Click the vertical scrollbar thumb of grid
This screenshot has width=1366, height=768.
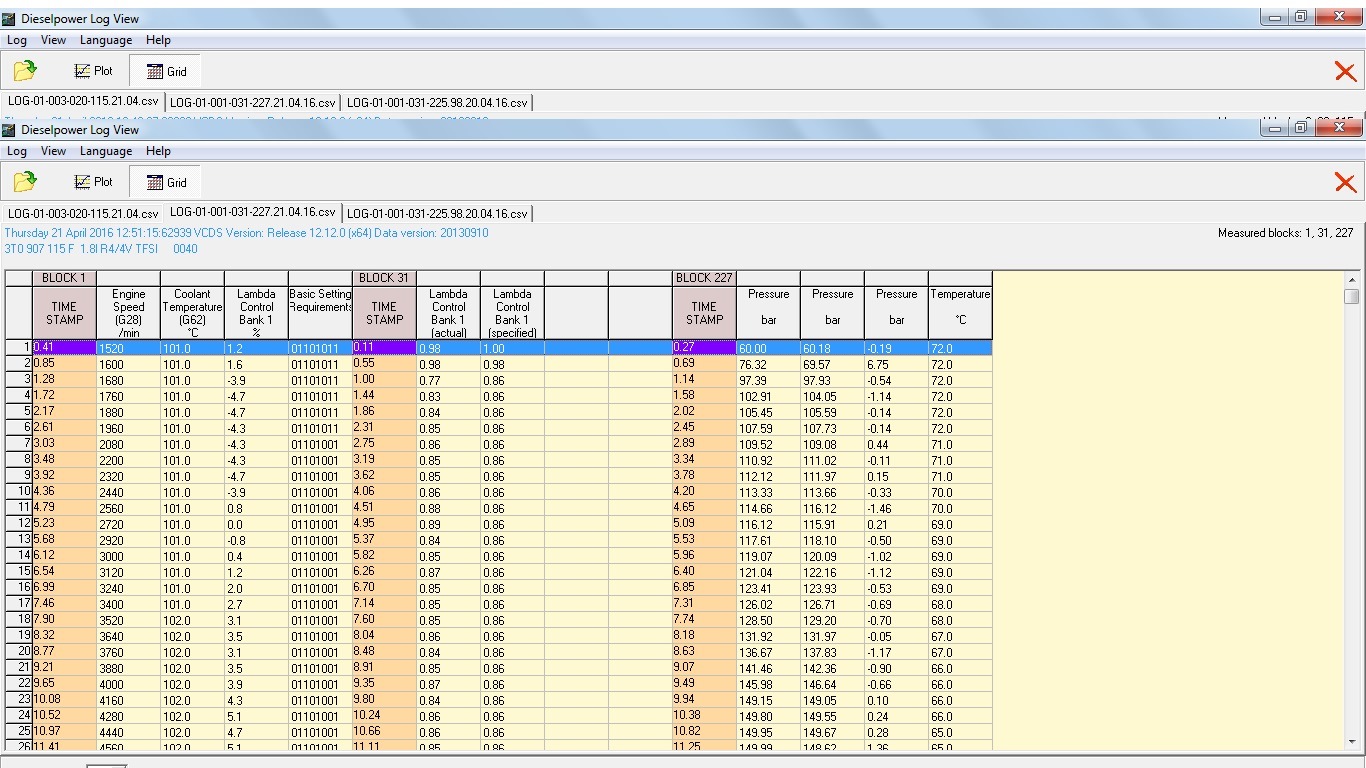click(1352, 297)
